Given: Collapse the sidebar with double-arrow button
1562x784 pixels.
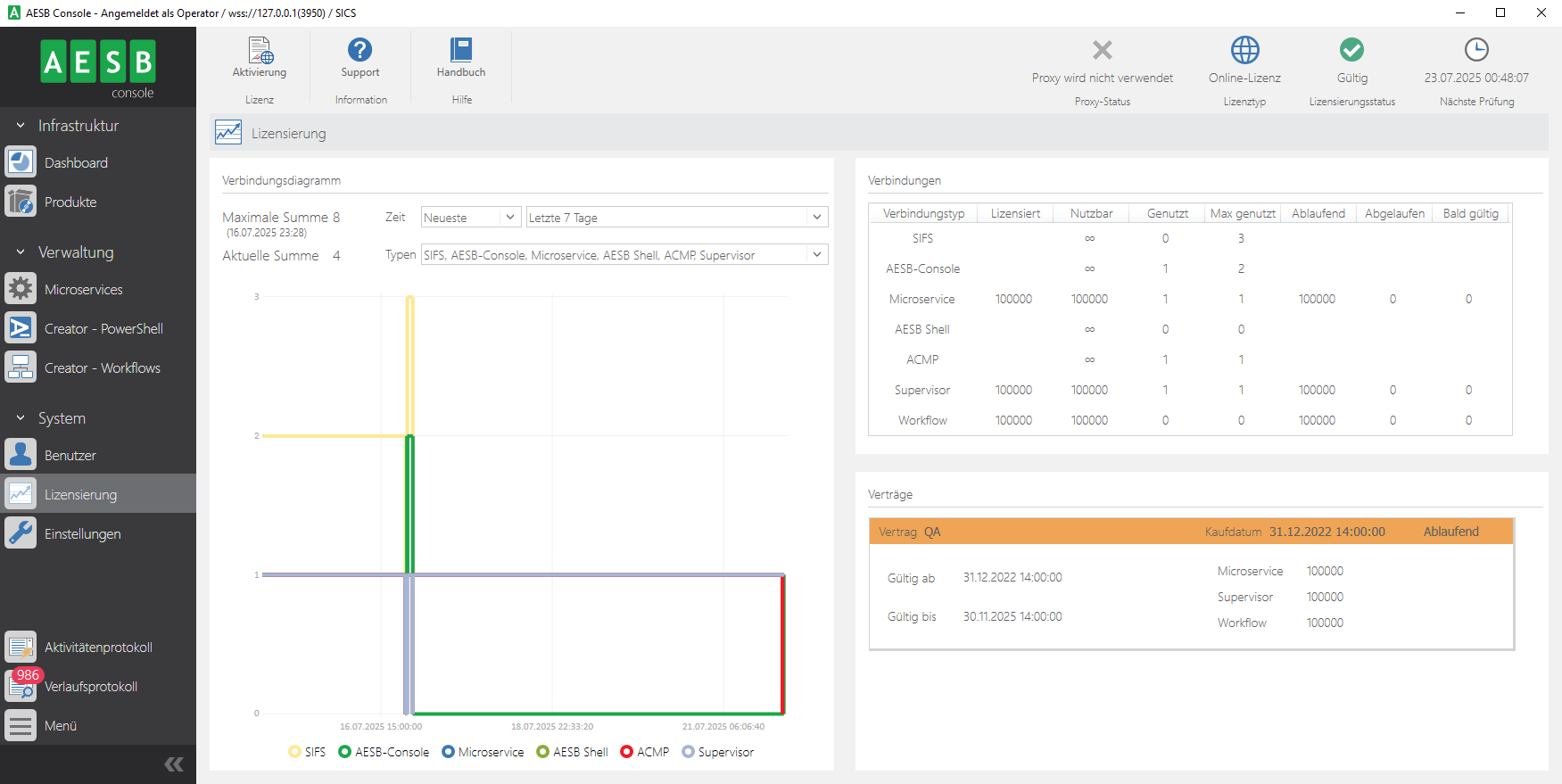Looking at the screenshot, I should (x=174, y=764).
